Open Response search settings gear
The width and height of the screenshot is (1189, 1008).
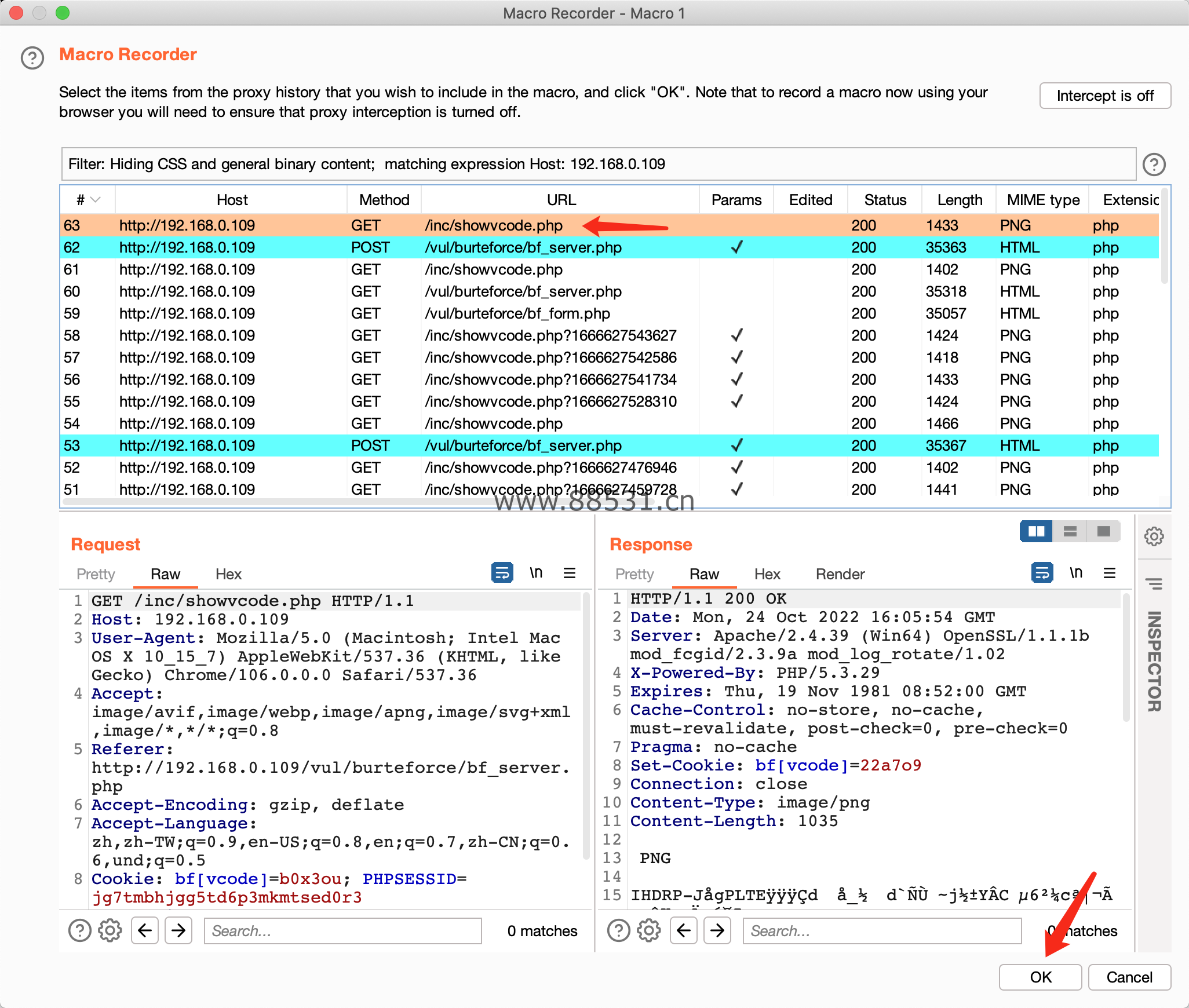(x=648, y=931)
